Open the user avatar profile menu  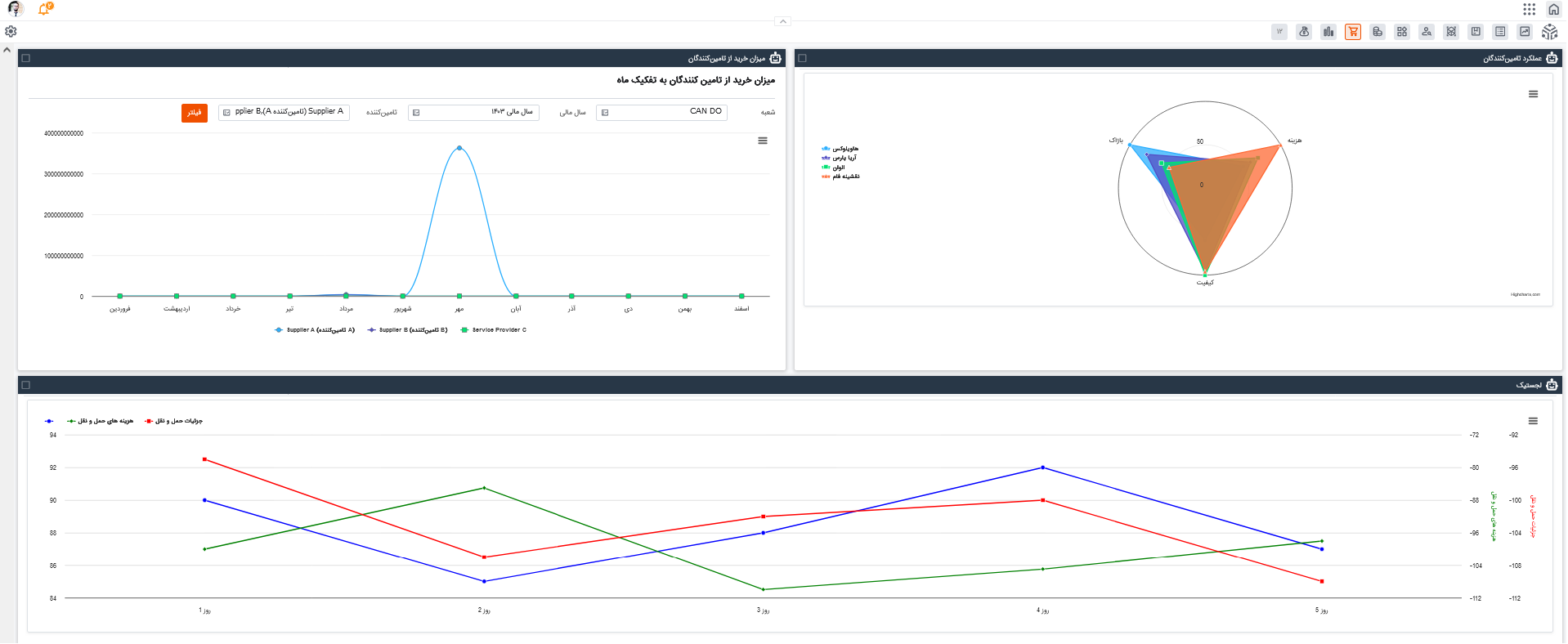coord(15,9)
